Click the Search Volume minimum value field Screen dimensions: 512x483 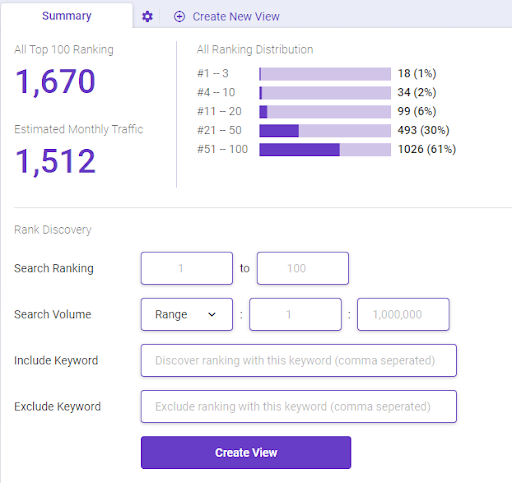[295, 314]
